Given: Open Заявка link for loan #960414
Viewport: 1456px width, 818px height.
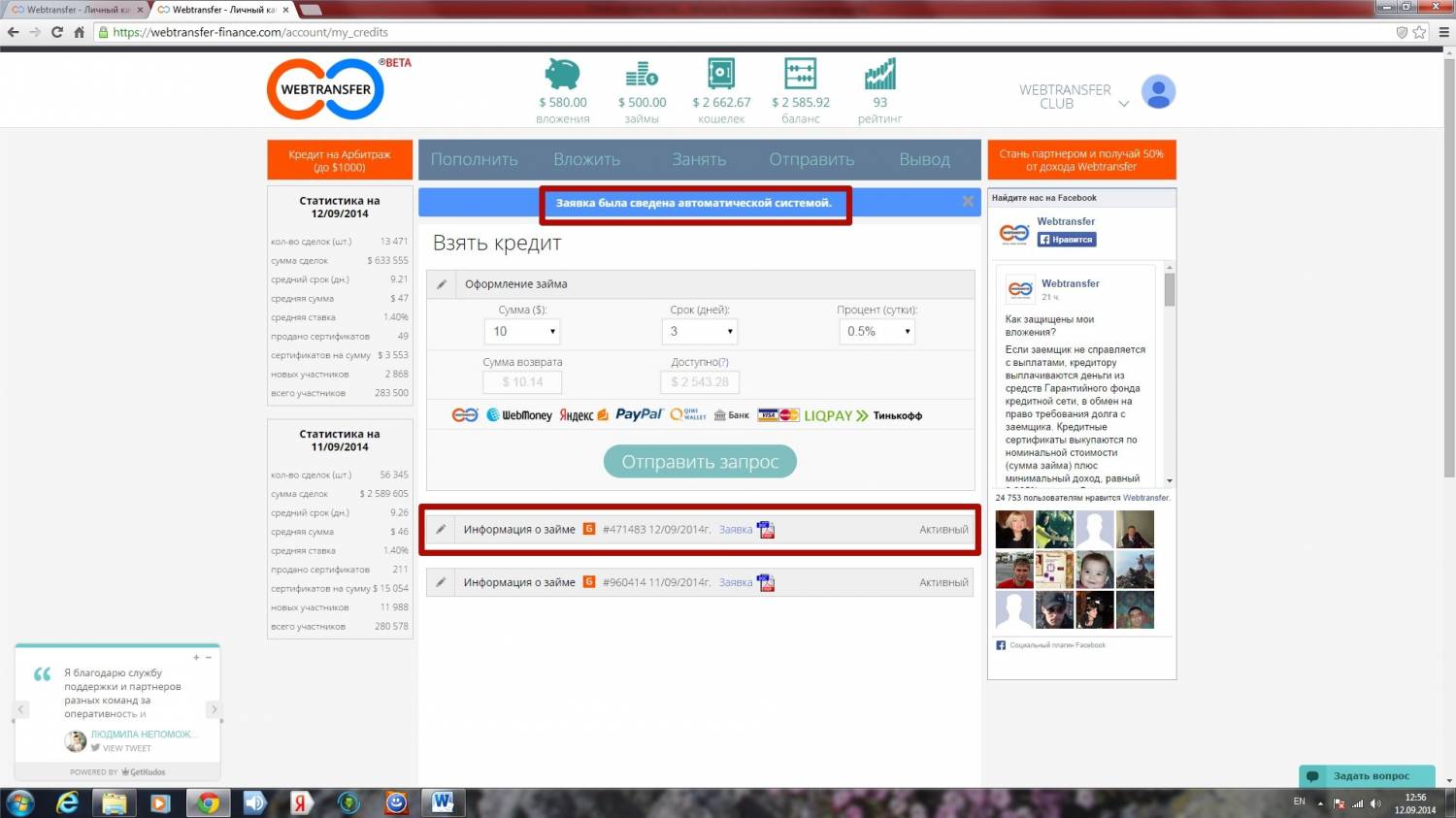Looking at the screenshot, I should pos(736,582).
